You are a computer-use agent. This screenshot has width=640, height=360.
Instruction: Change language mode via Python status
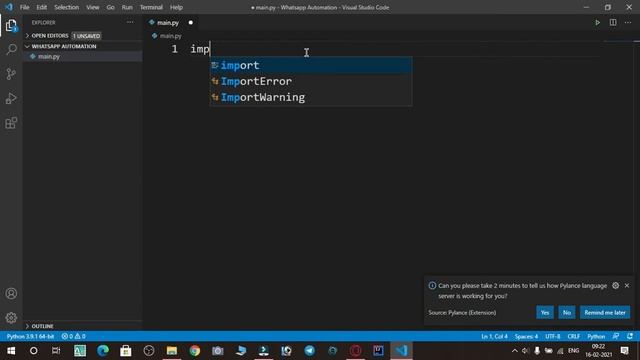tap(596, 336)
